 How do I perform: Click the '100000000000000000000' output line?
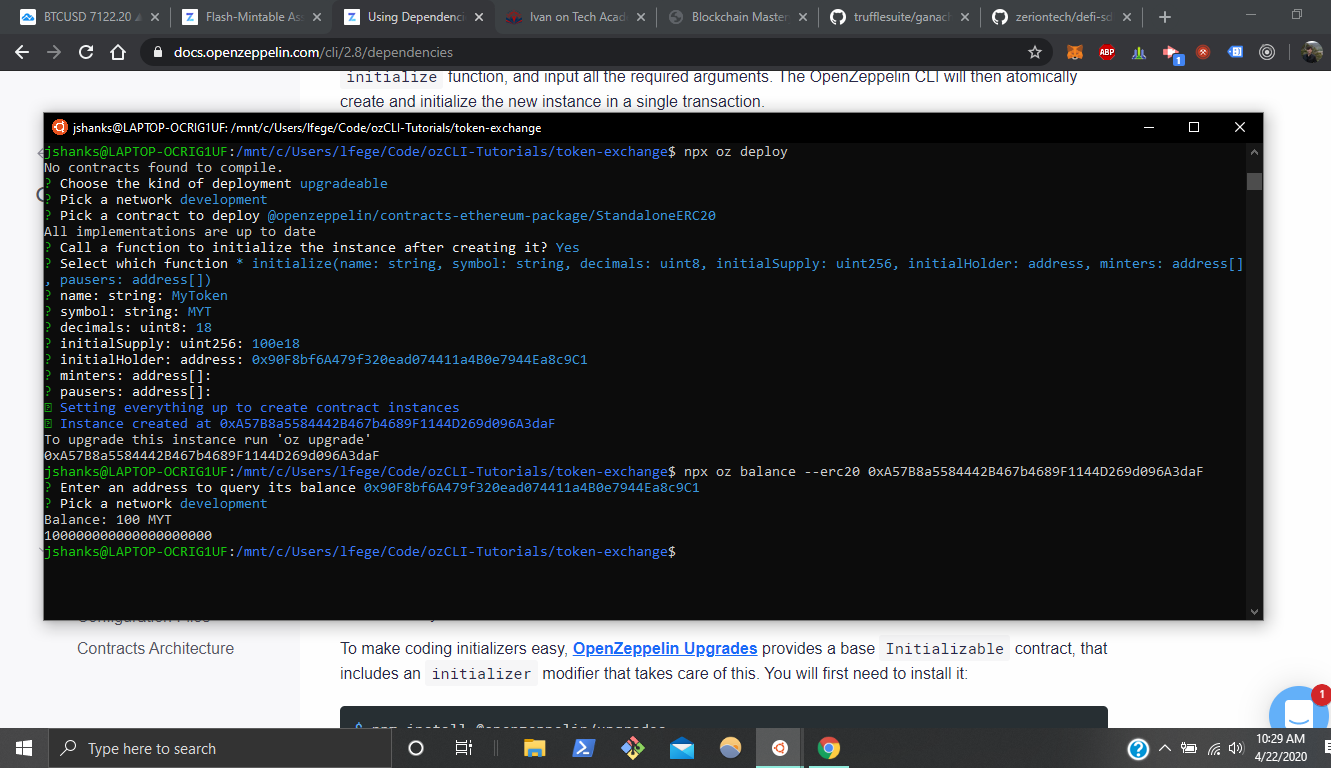click(x=128, y=535)
